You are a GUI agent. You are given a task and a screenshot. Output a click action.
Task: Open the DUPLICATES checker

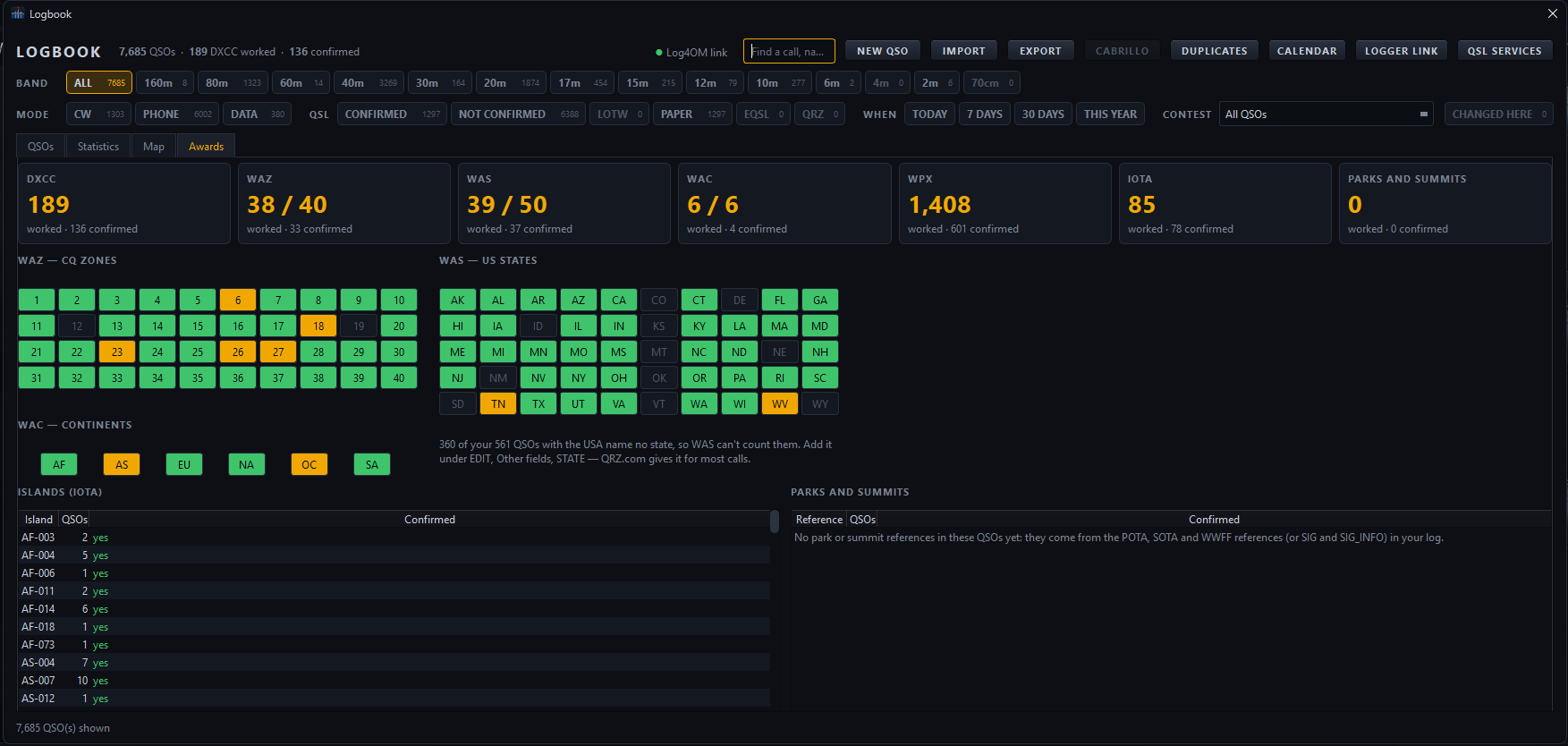[x=1215, y=51]
